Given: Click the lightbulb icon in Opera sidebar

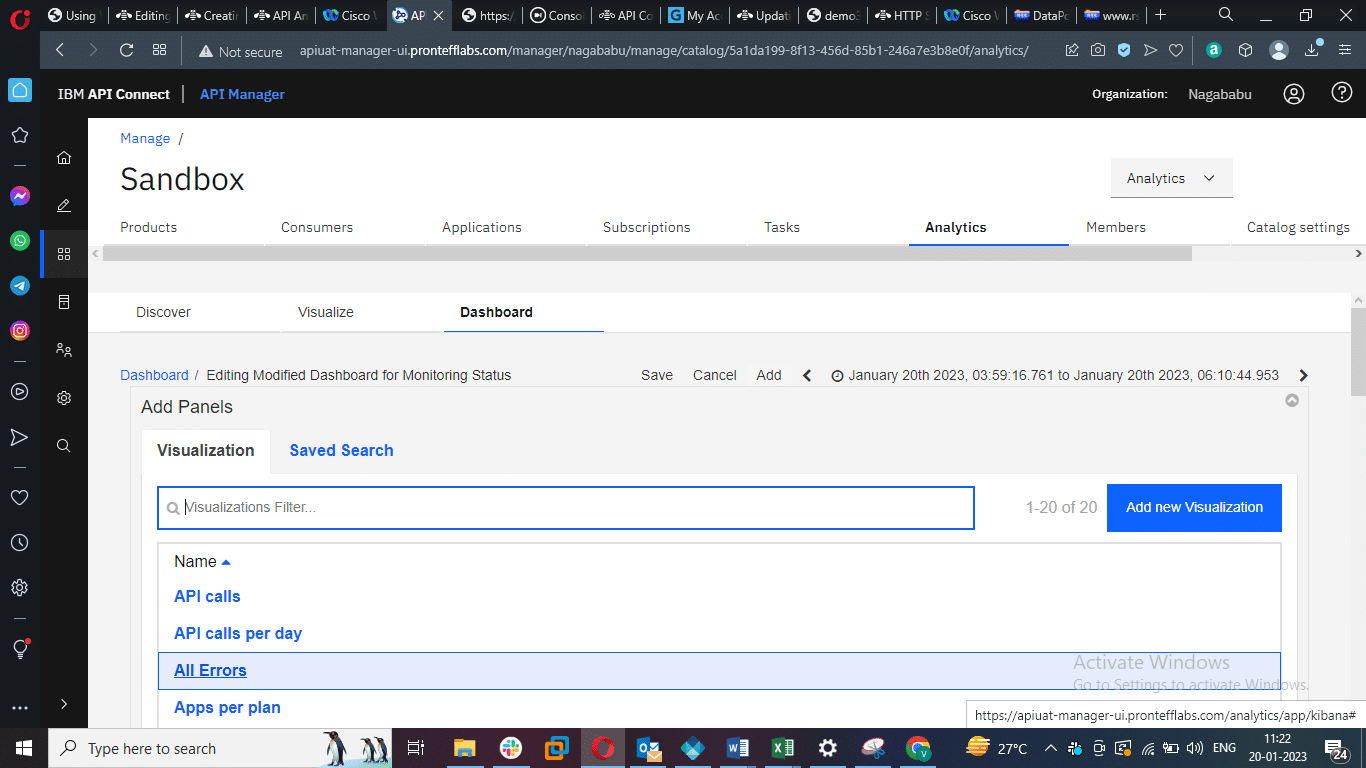Looking at the screenshot, I should (x=20, y=649).
